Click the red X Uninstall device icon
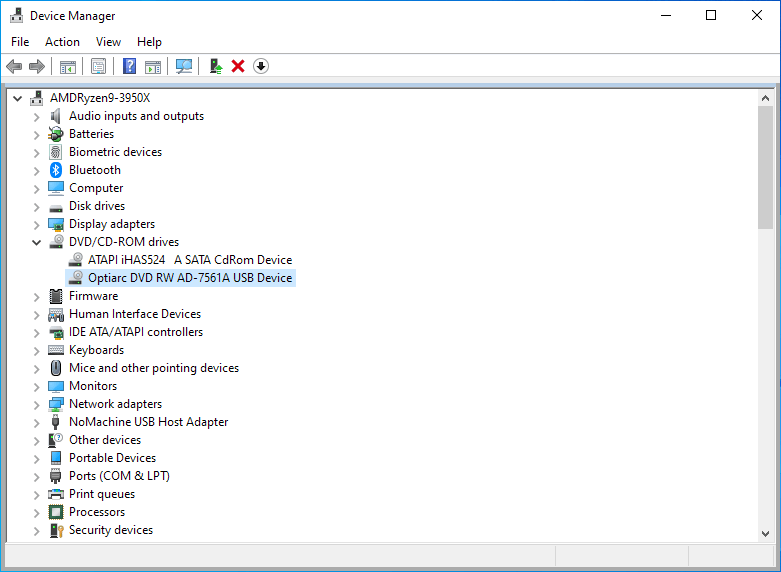Screen dimensions: 781x572 pos(238,66)
